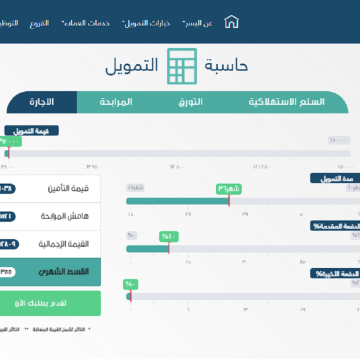Open the عن اليسر dropdown menu
The height and width of the screenshot is (360, 360).
click(198, 23)
